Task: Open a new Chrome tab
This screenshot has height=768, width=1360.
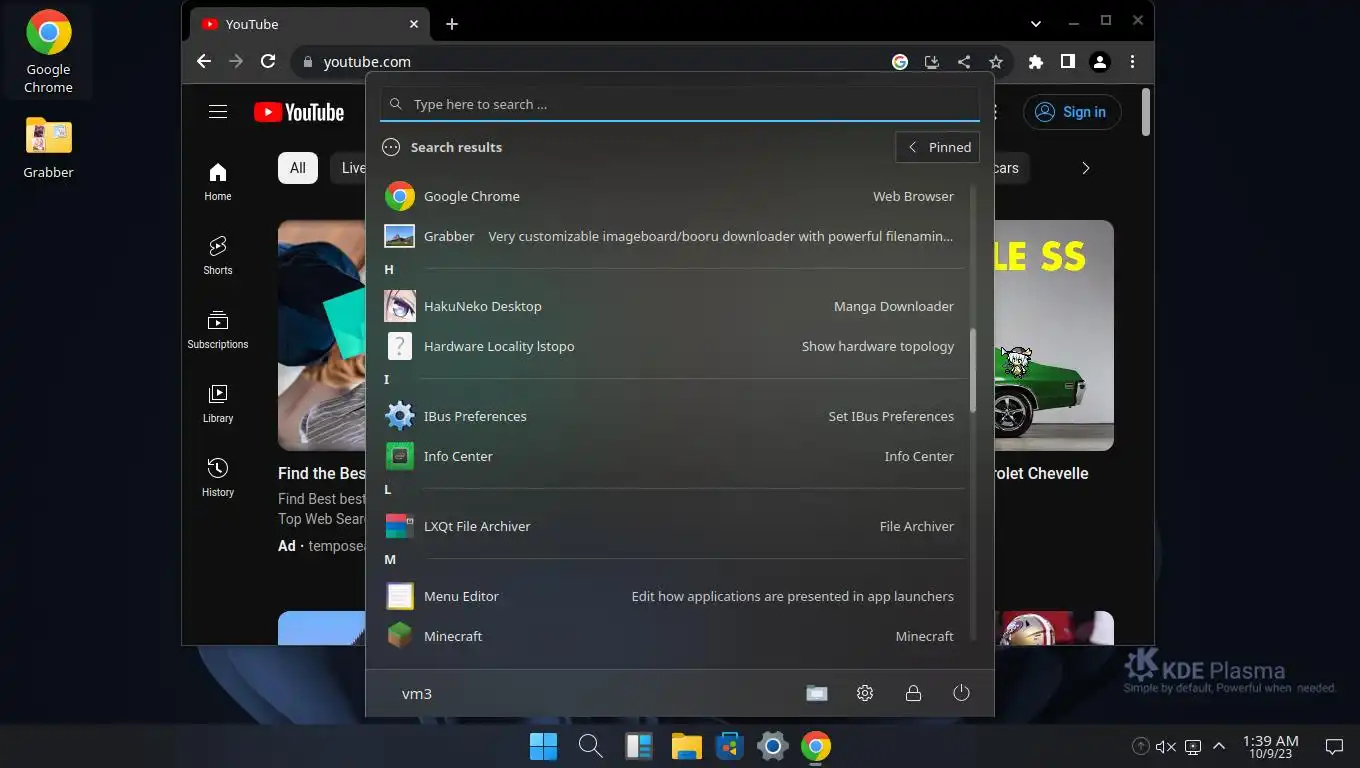Action: coord(452,24)
